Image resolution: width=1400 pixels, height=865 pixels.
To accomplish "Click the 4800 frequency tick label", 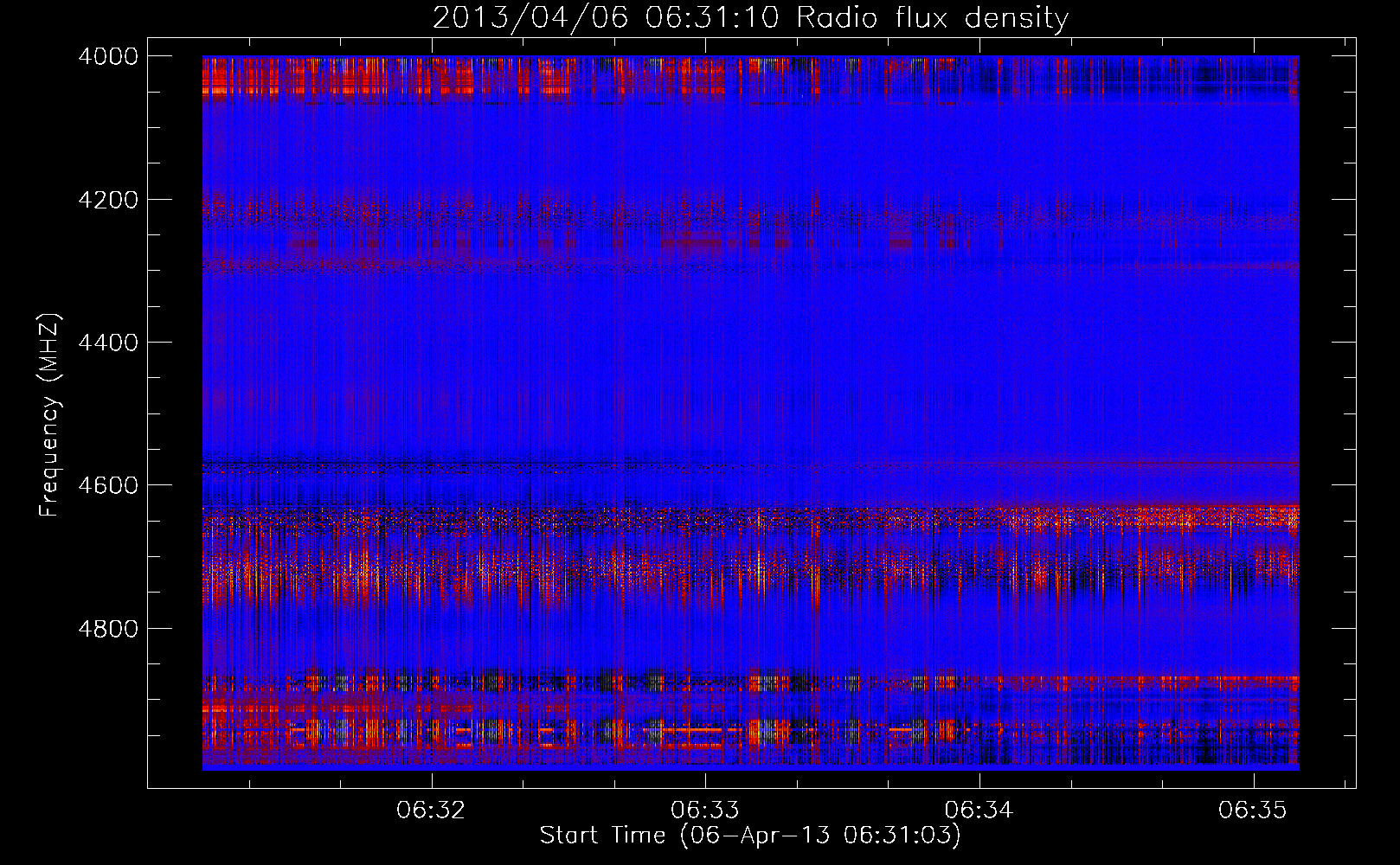I will pyautogui.click(x=108, y=629).
